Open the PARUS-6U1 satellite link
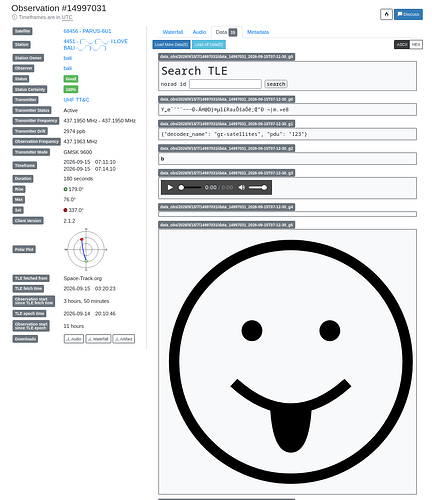 [87, 31]
